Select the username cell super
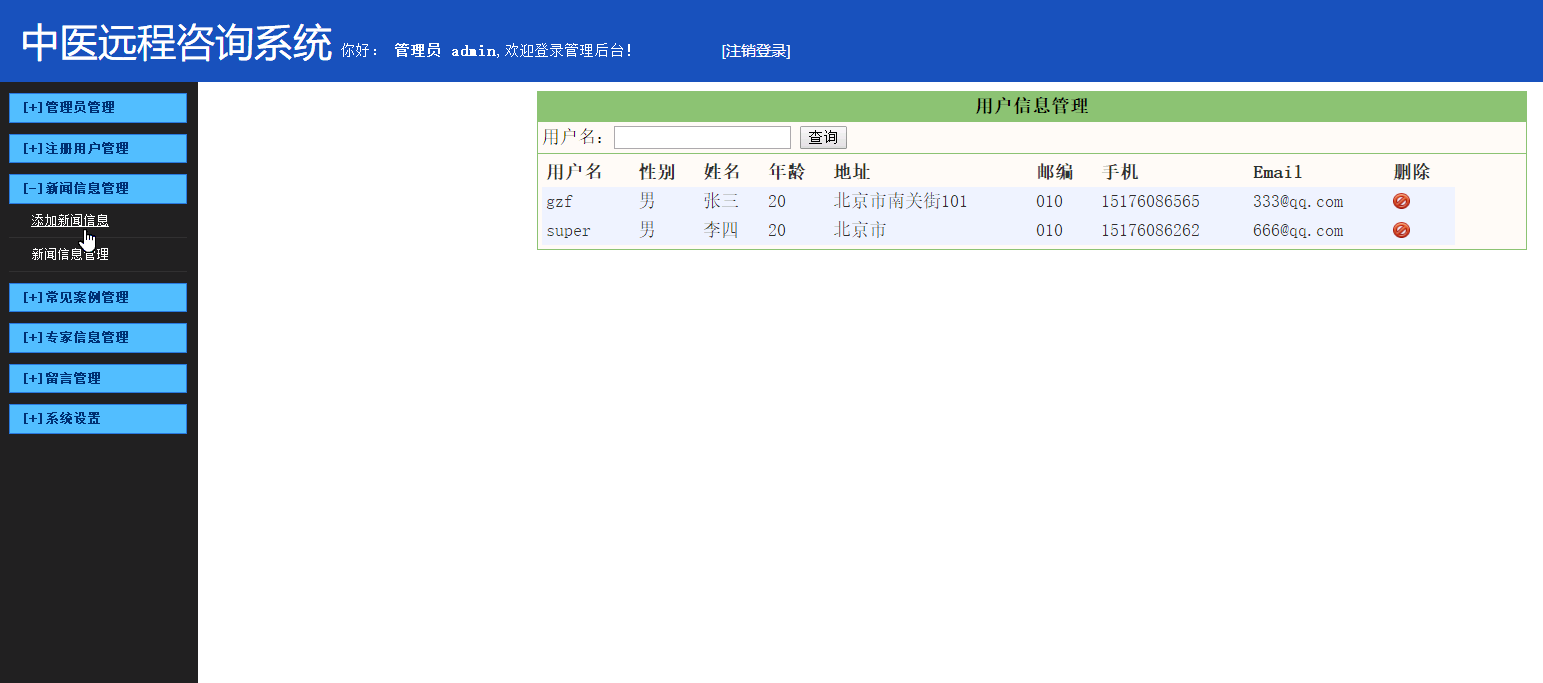This screenshot has width=1543, height=683. (568, 231)
